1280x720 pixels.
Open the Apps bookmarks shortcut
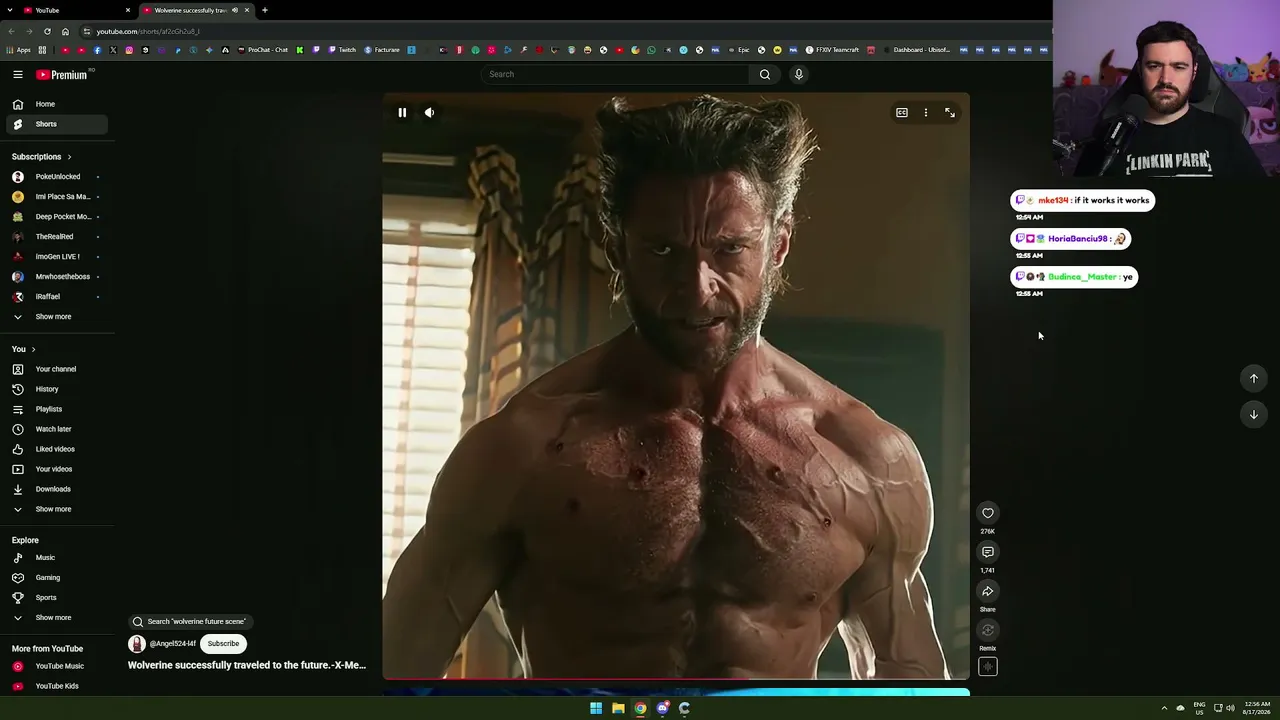pyautogui.click(x=19, y=50)
